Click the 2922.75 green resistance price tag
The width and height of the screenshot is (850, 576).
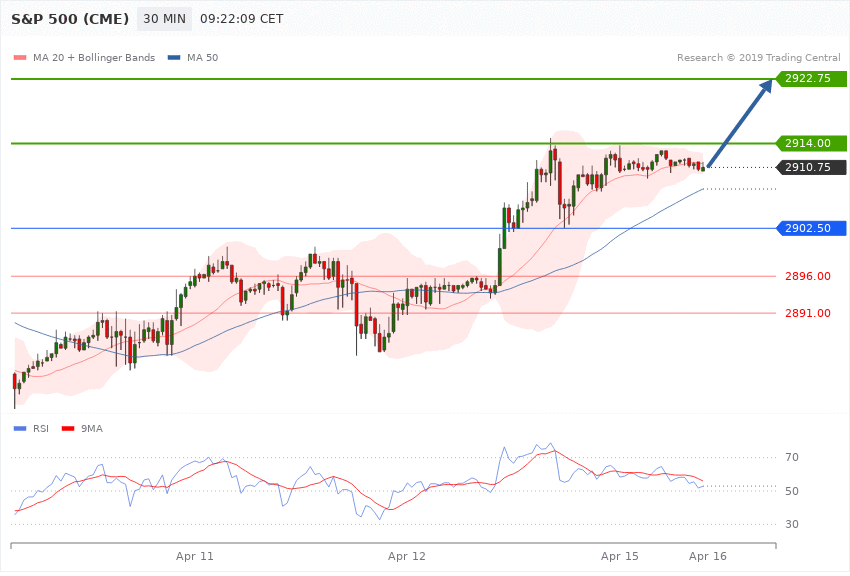pyautogui.click(x=811, y=79)
